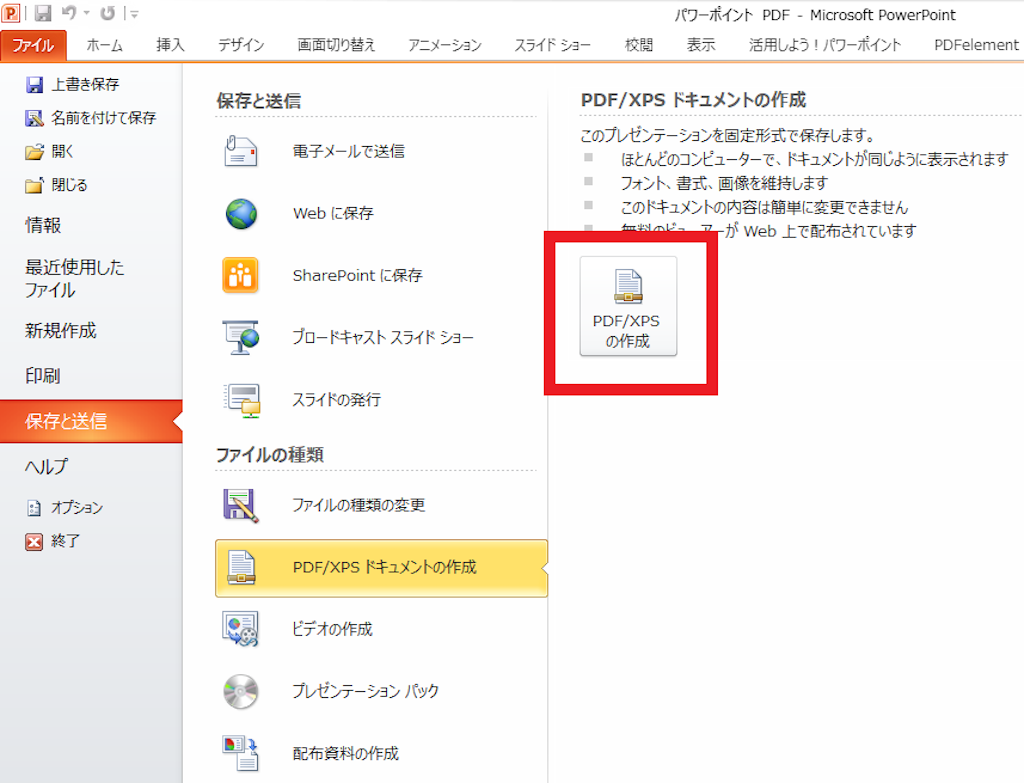Image resolution: width=1024 pixels, height=783 pixels.
Task: Select ブロードキャスト スライド ショー option
Action: coord(381,338)
